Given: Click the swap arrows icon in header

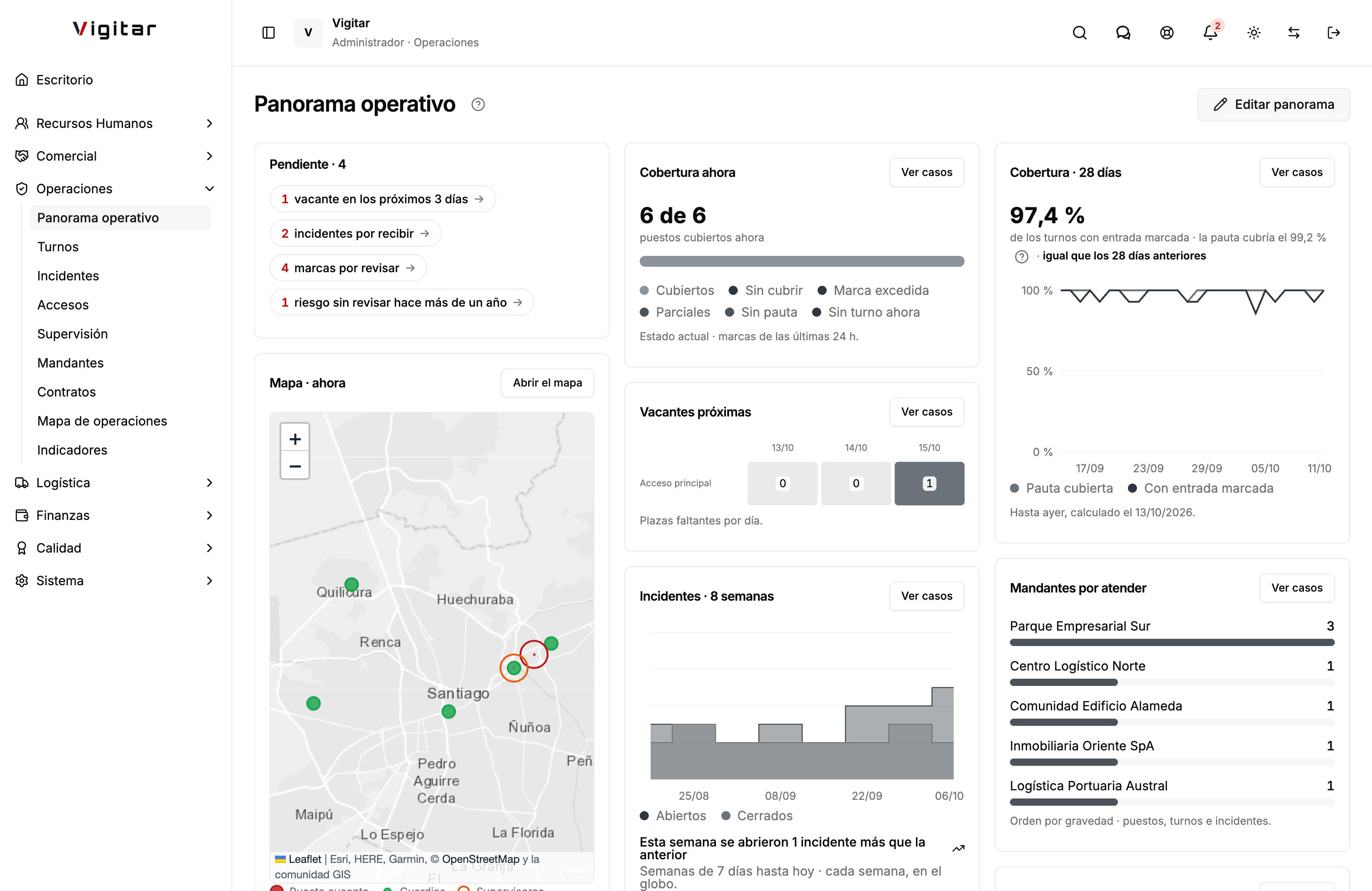Looking at the screenshot, I should pos(1294,33).
